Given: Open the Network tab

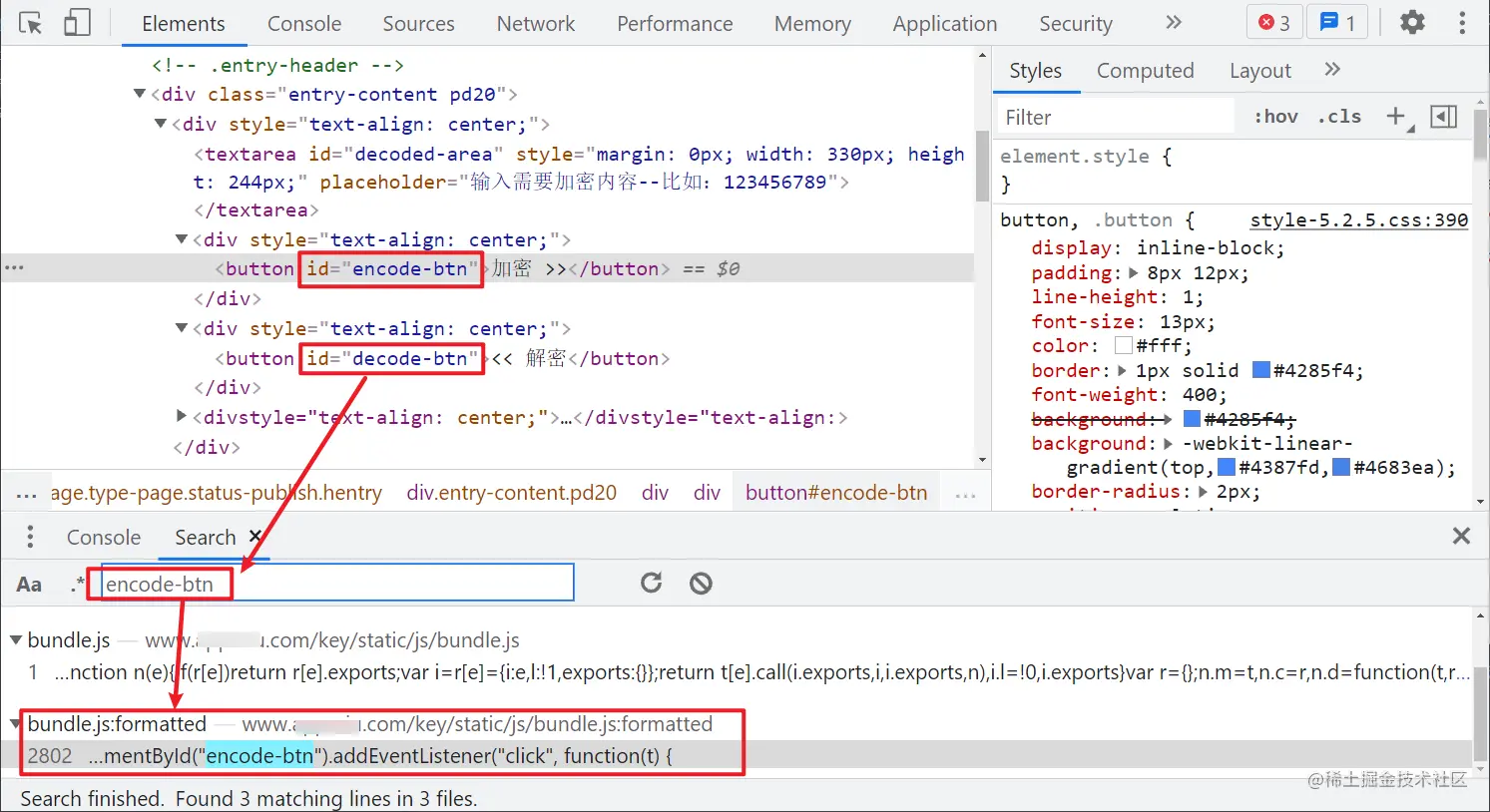Looking at the screenshot, I should click(536, 24).
